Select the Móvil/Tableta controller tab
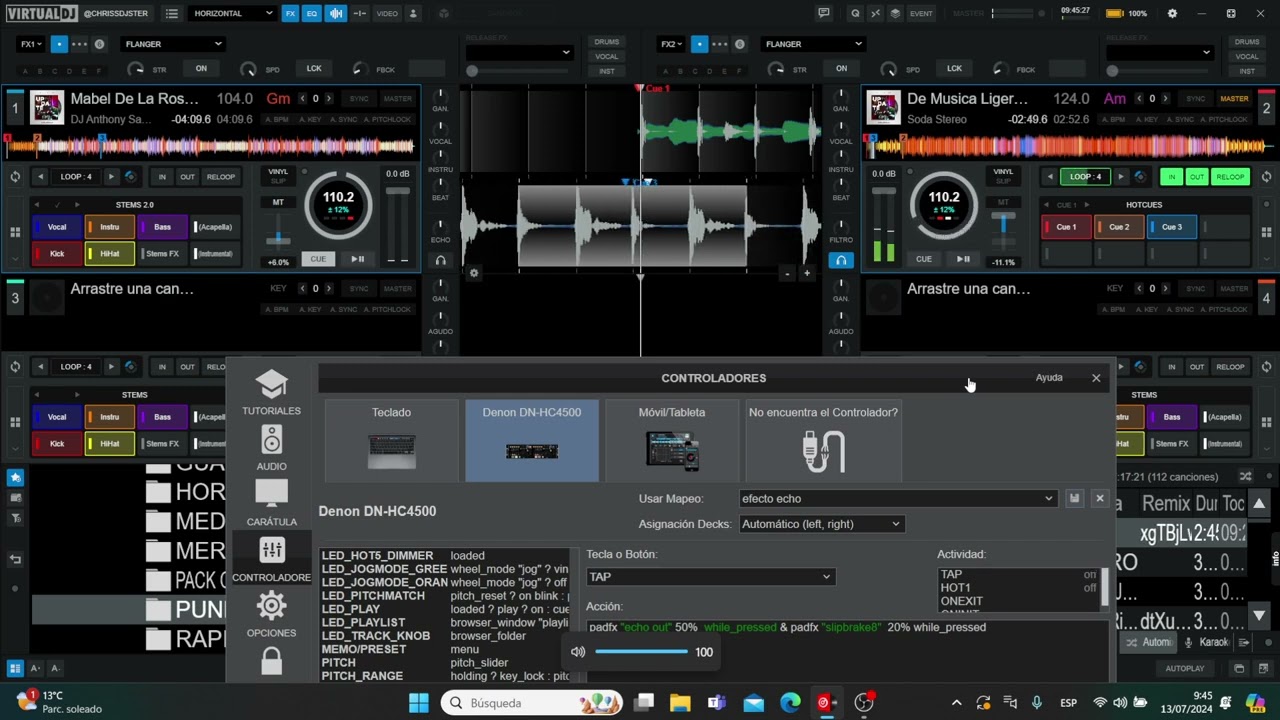The height and width of the screenshot is (720, 1280). 672,440
